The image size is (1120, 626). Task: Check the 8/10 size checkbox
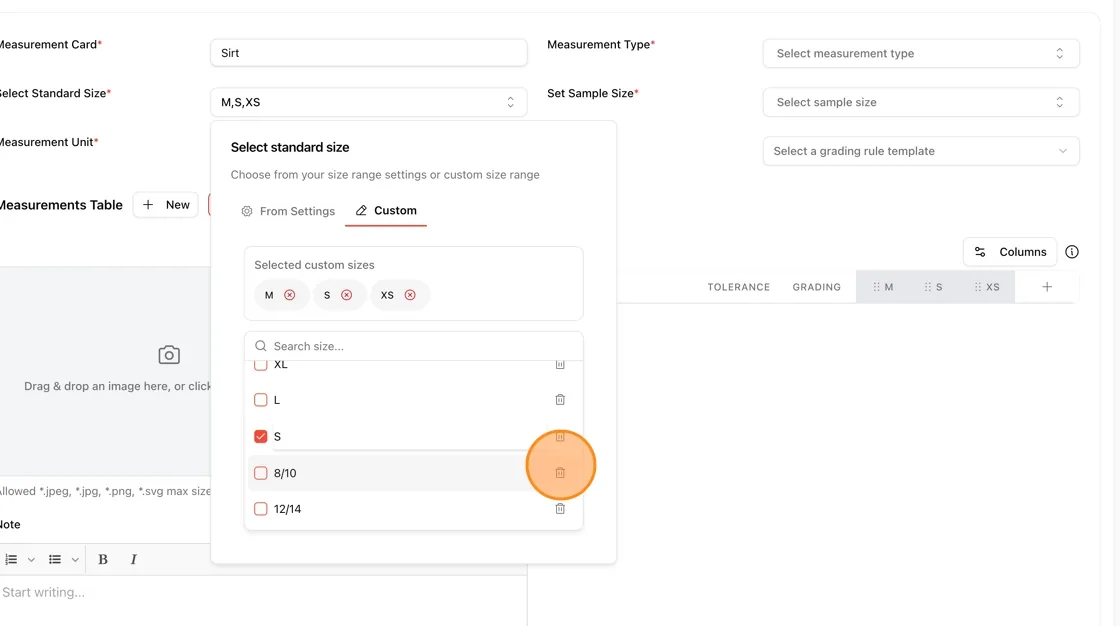261,473
